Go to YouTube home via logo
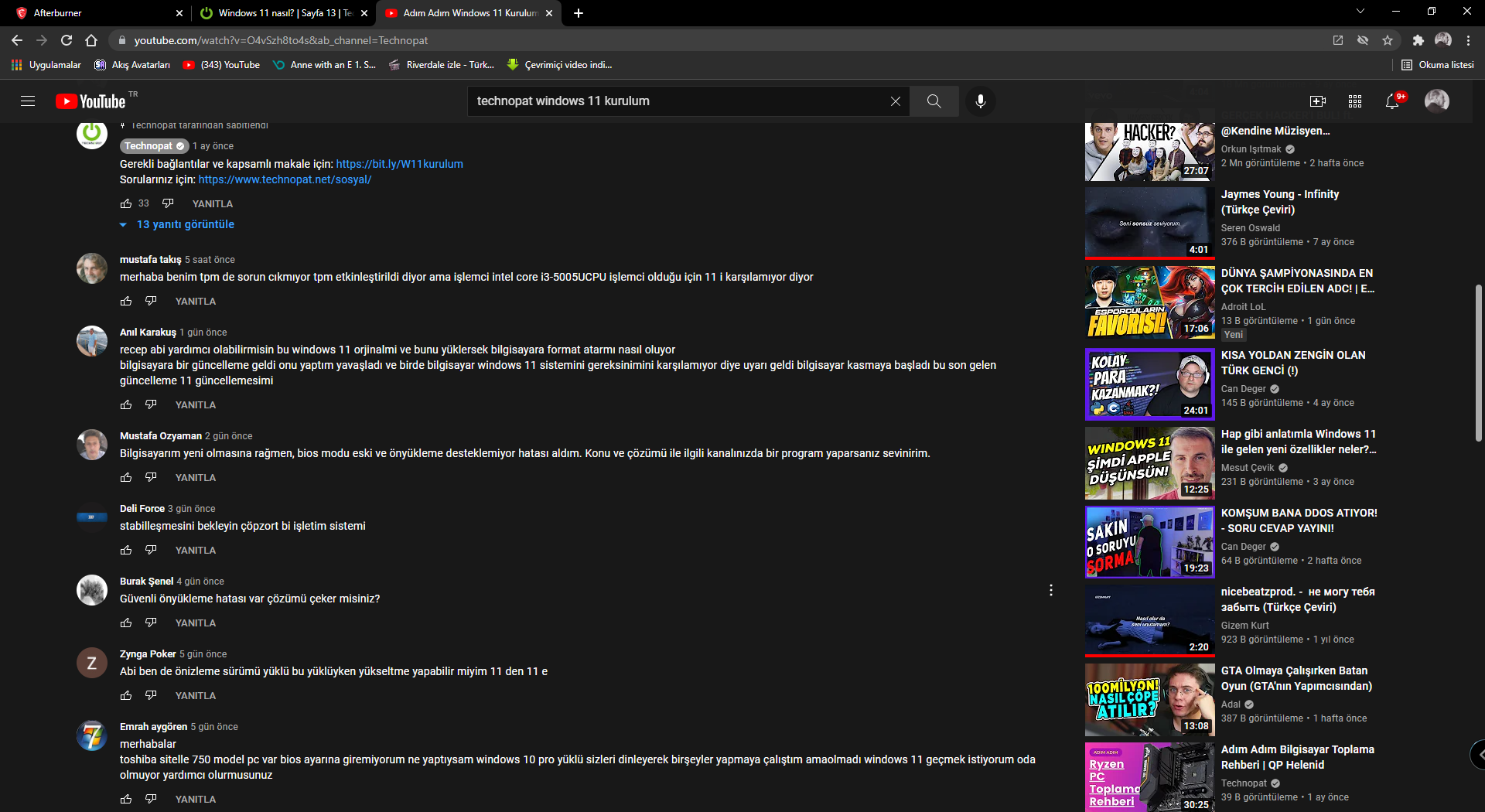The image size is (1485, 812). [91, 101]
